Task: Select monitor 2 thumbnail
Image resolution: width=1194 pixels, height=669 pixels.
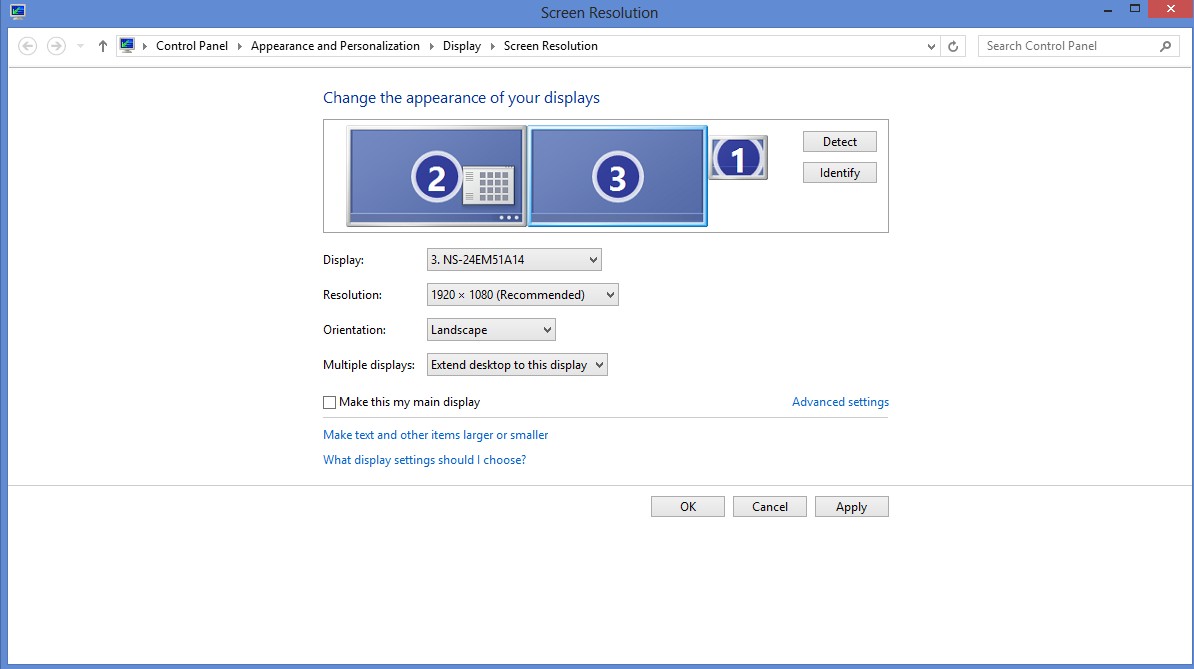Action: coord(436,176)
